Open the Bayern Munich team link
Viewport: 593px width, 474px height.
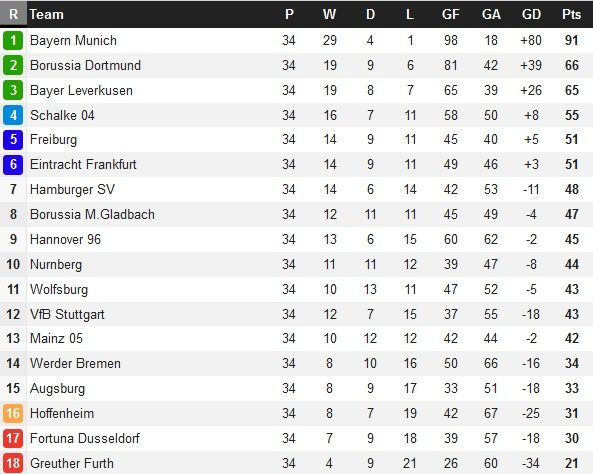(x=73, y=40)
